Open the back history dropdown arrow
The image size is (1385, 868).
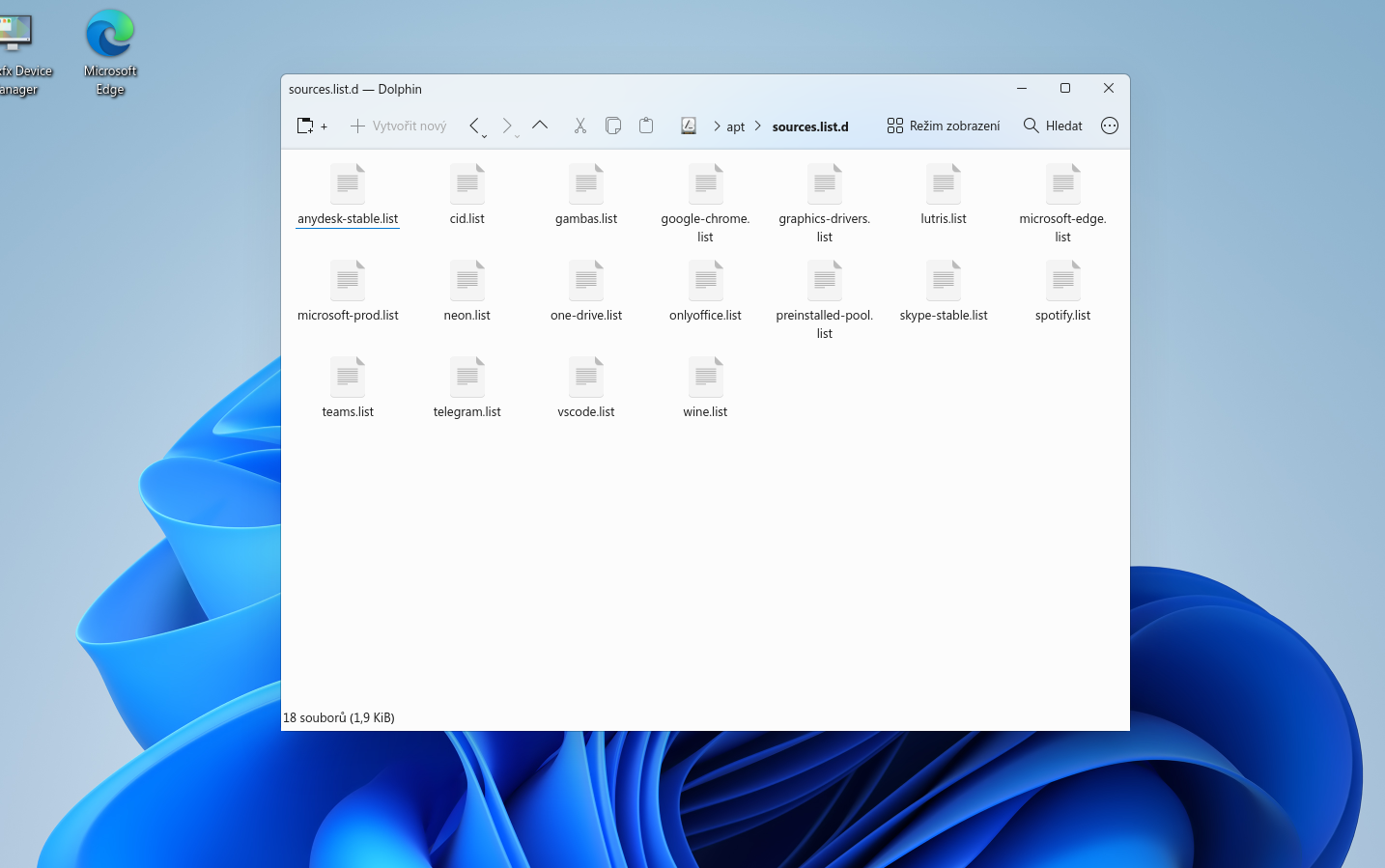pyautogui.click(x=484, y=136)
